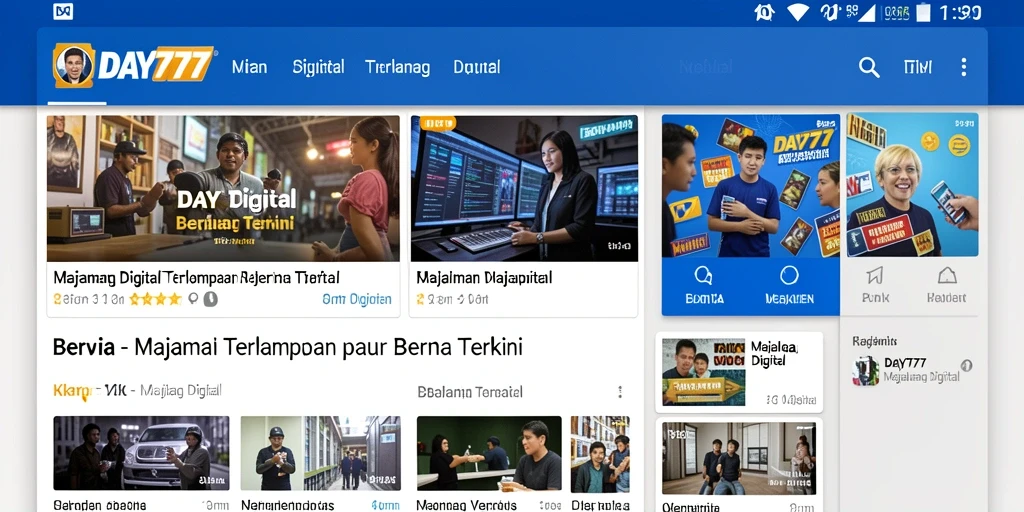This screenshot has width=1024, height=512.
Task: Click the alarm icon in status bar
Action: (x=765, y=12)
